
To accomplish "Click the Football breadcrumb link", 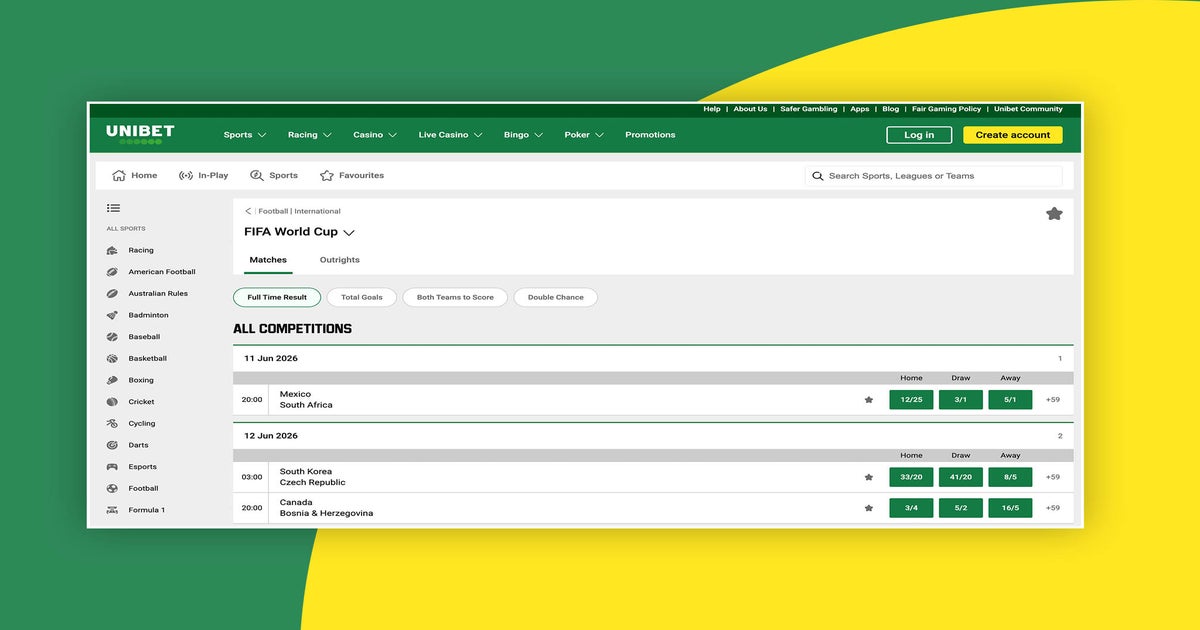I will [x=273, y=211].
